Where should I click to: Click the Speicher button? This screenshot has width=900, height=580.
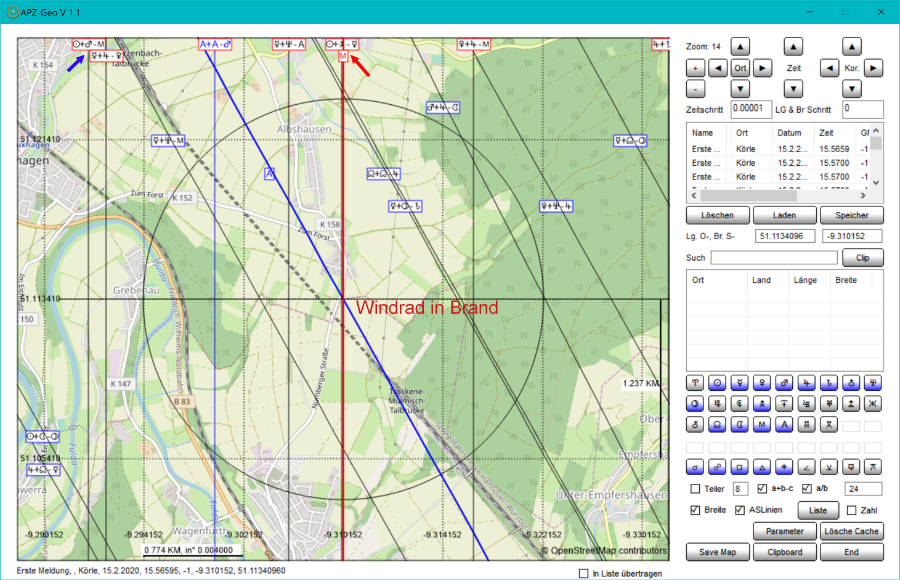852,215
